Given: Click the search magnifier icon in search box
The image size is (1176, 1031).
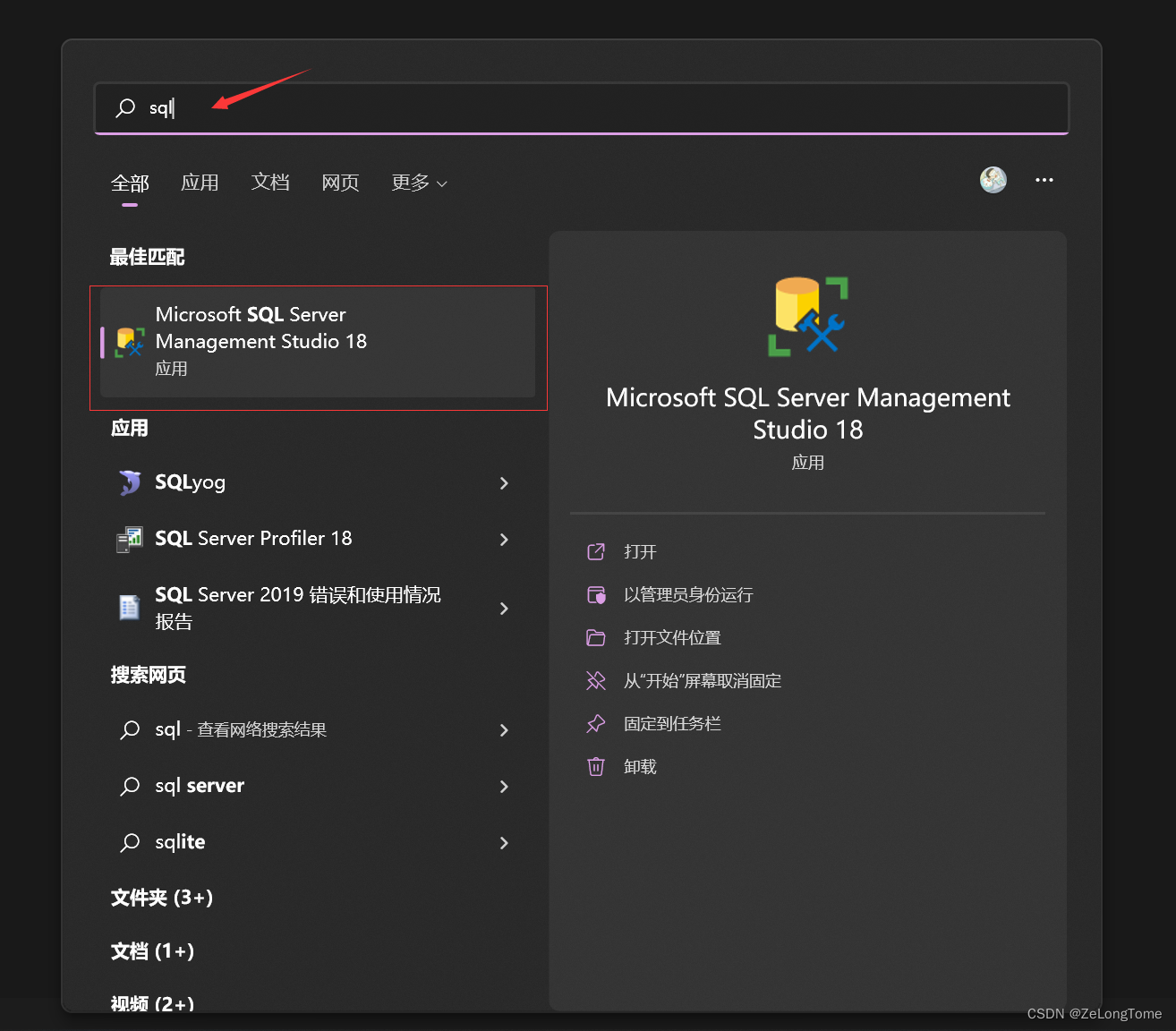Looking at the screenshot, I should click(x=125, y=108).
